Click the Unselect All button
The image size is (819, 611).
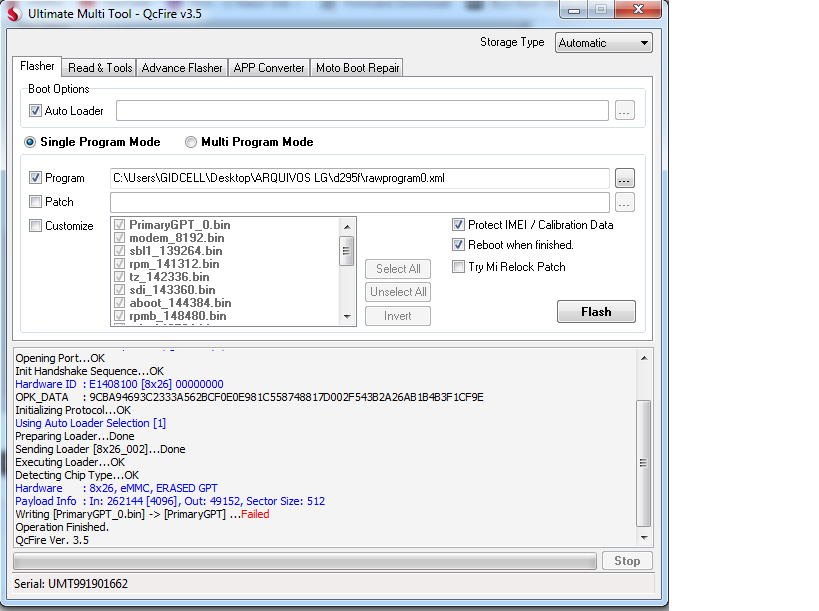398,292
